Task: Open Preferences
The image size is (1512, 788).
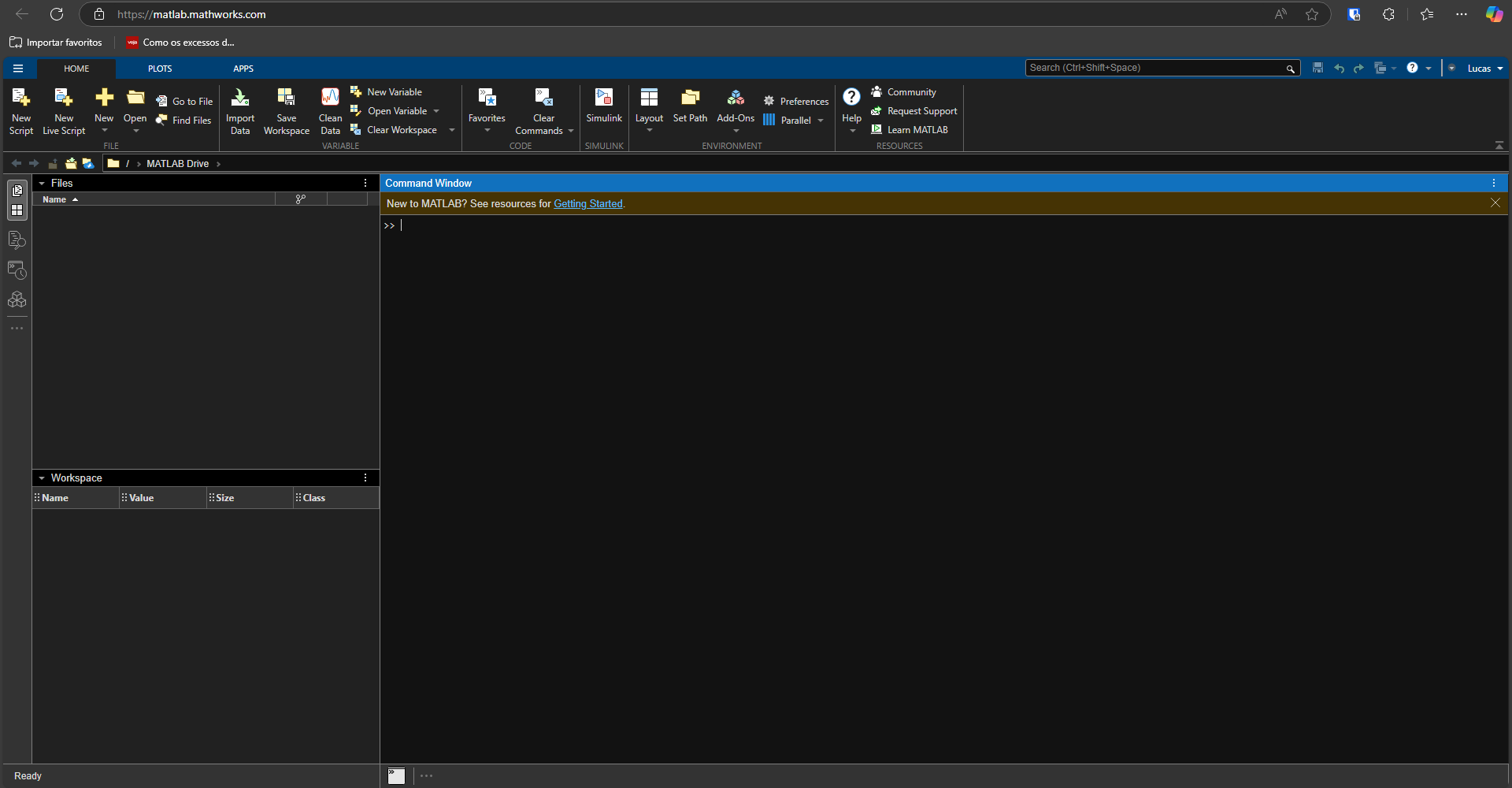Action: click(795, 102)
